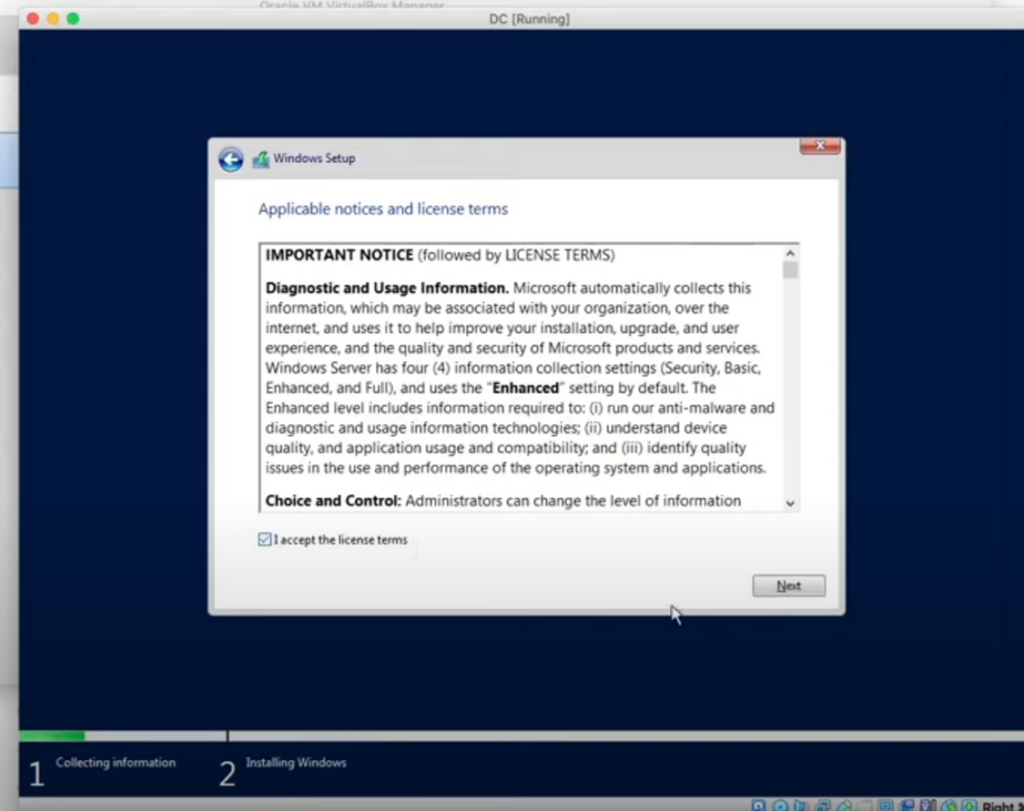Click the Windows Setup title bar icon
This screenshot has width=1024, height=811.
coord(261,159)
